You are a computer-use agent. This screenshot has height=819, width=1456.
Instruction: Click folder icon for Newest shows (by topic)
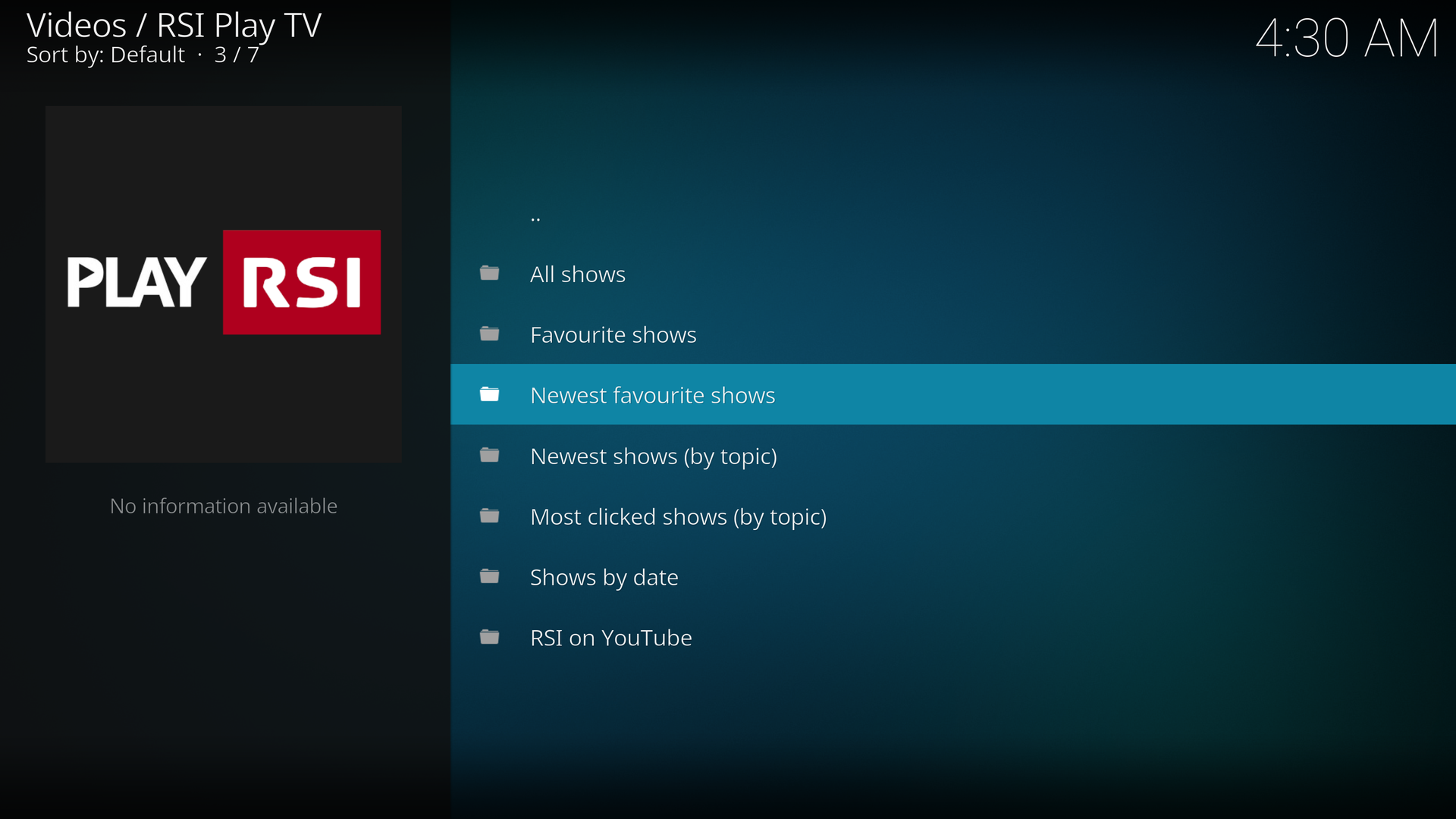pos(490,455)
